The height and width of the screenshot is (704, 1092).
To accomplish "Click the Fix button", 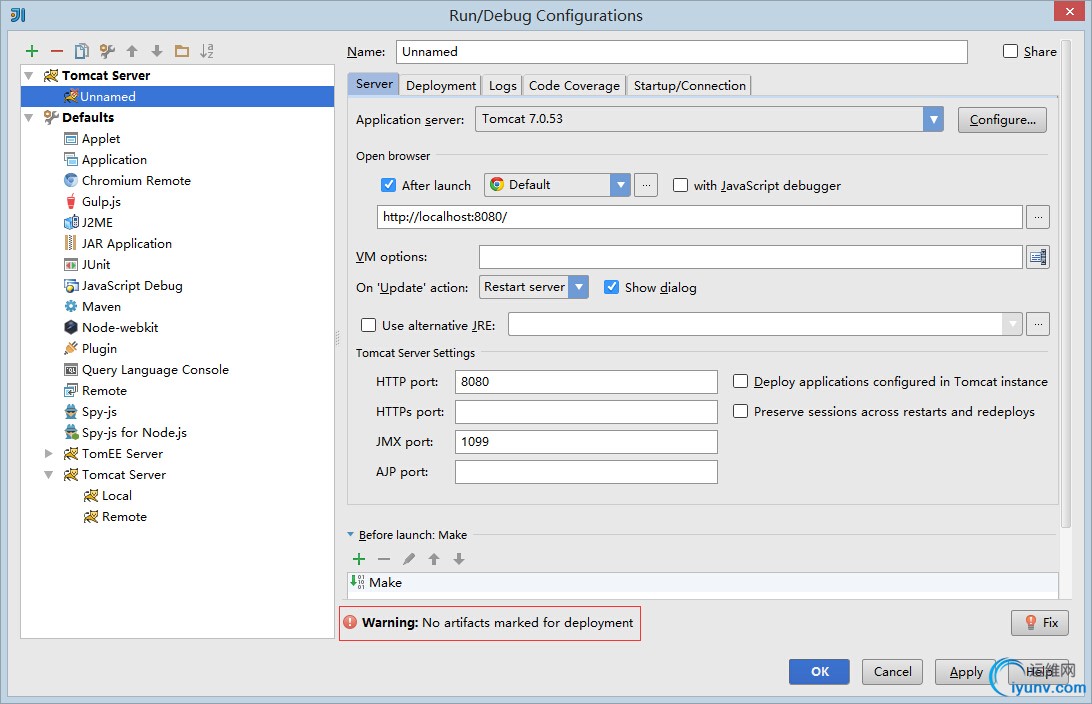I will coord(1040,623).
